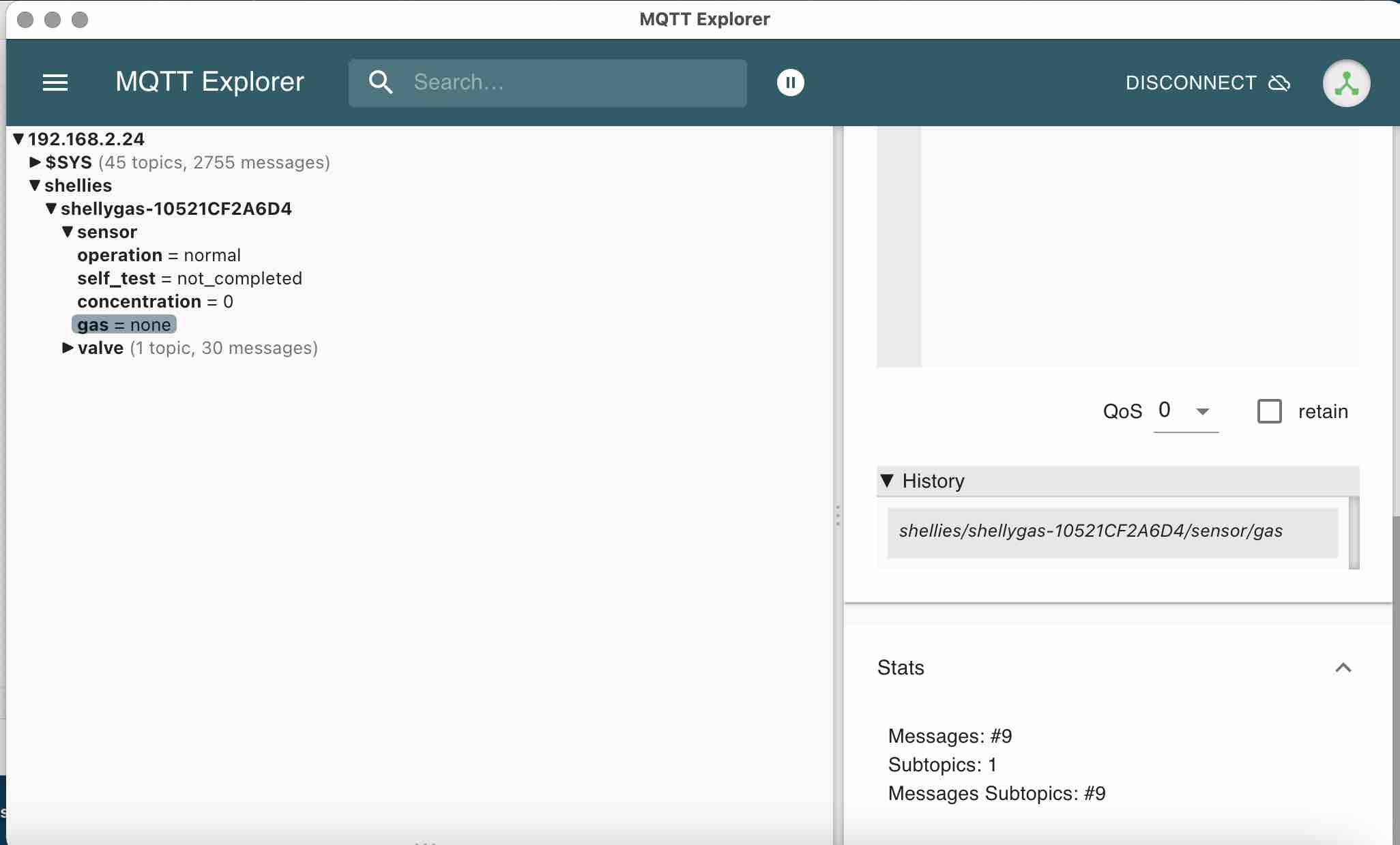Pause updates with the pause button
Image resolution: width=1400 pixels, height=845 pixels.
point(791,83)
